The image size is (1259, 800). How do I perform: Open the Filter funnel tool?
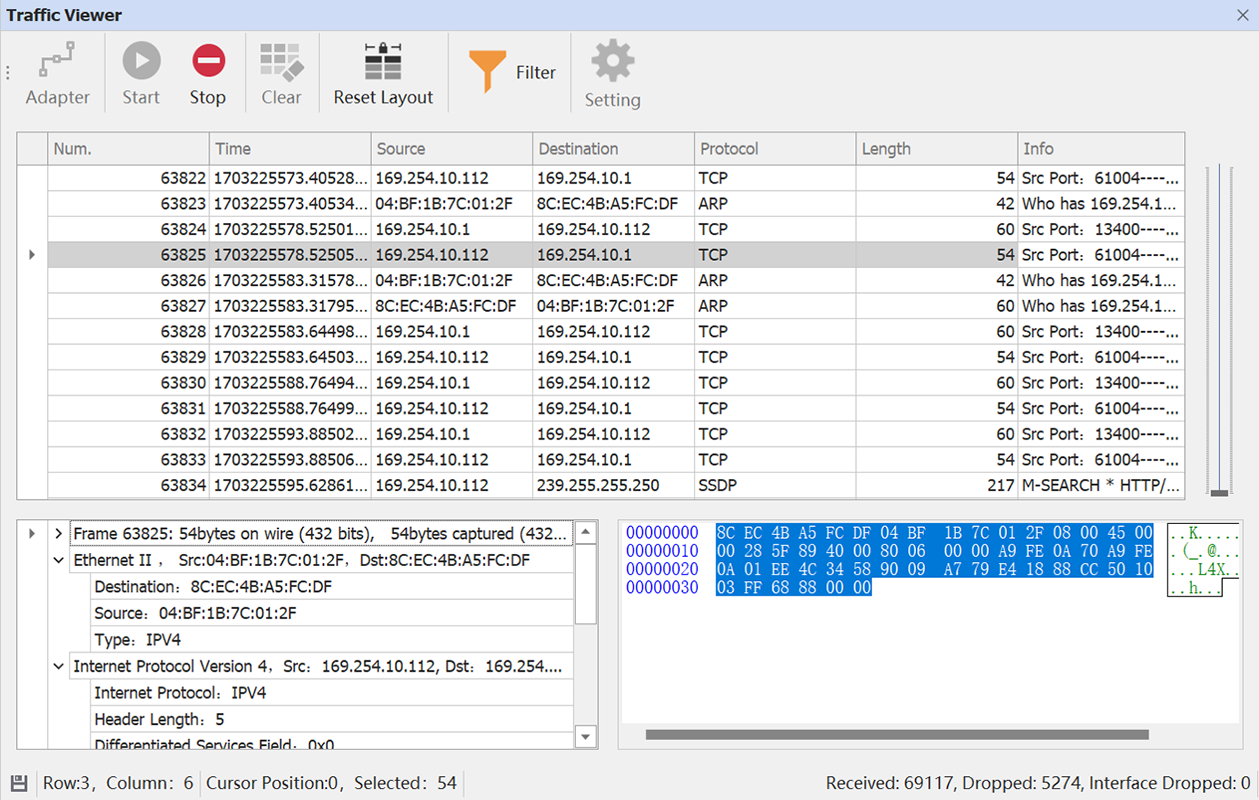click(x=488, y=72)
